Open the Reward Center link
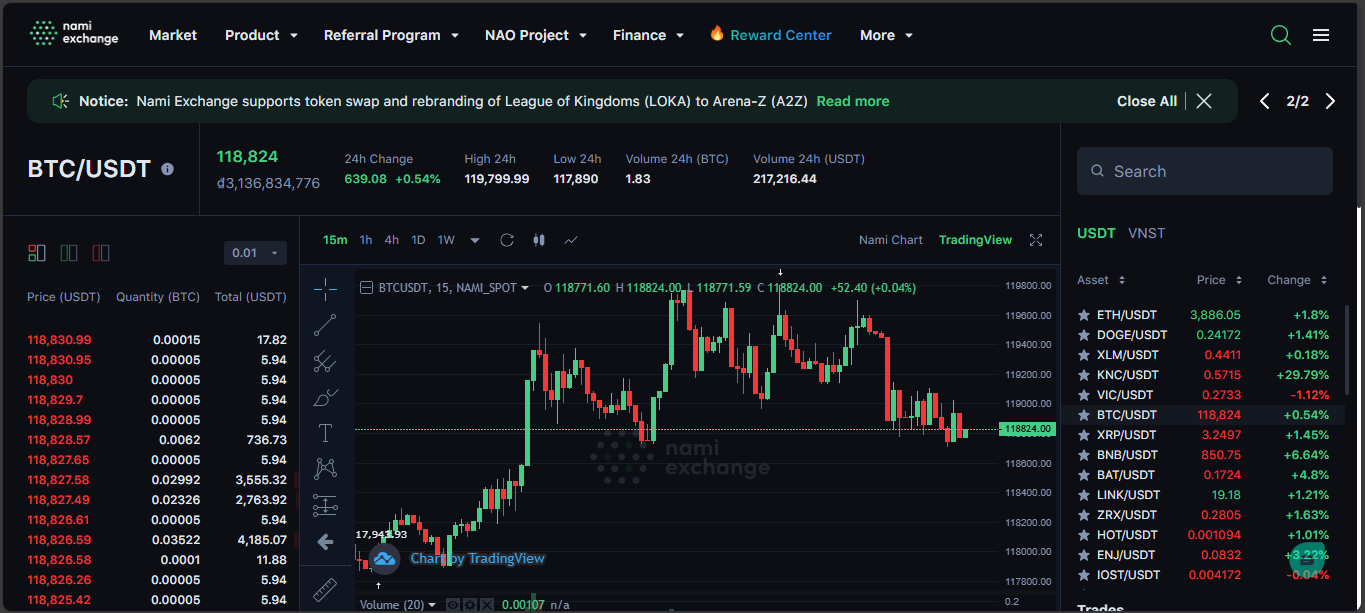This screenshot has height=613, width=1365. click(x=770, y=35)
